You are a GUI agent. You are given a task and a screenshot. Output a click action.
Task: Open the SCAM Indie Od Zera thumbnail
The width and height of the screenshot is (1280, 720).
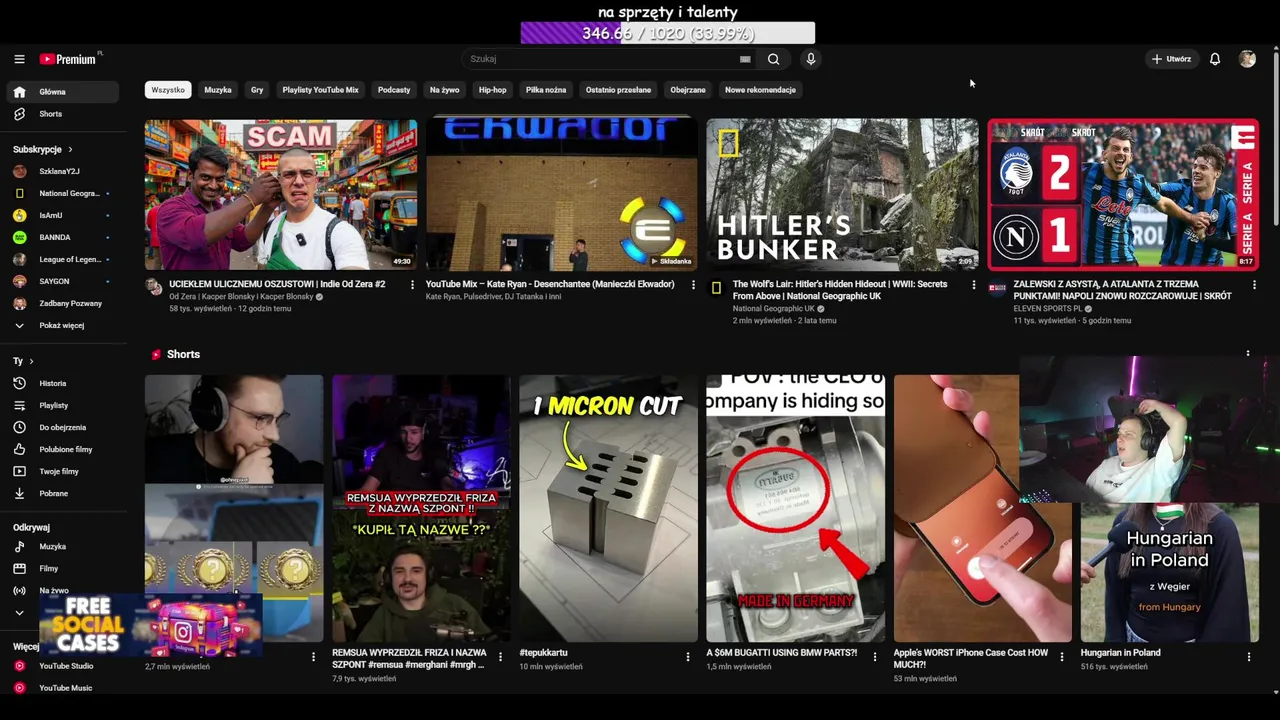(281, 194)
